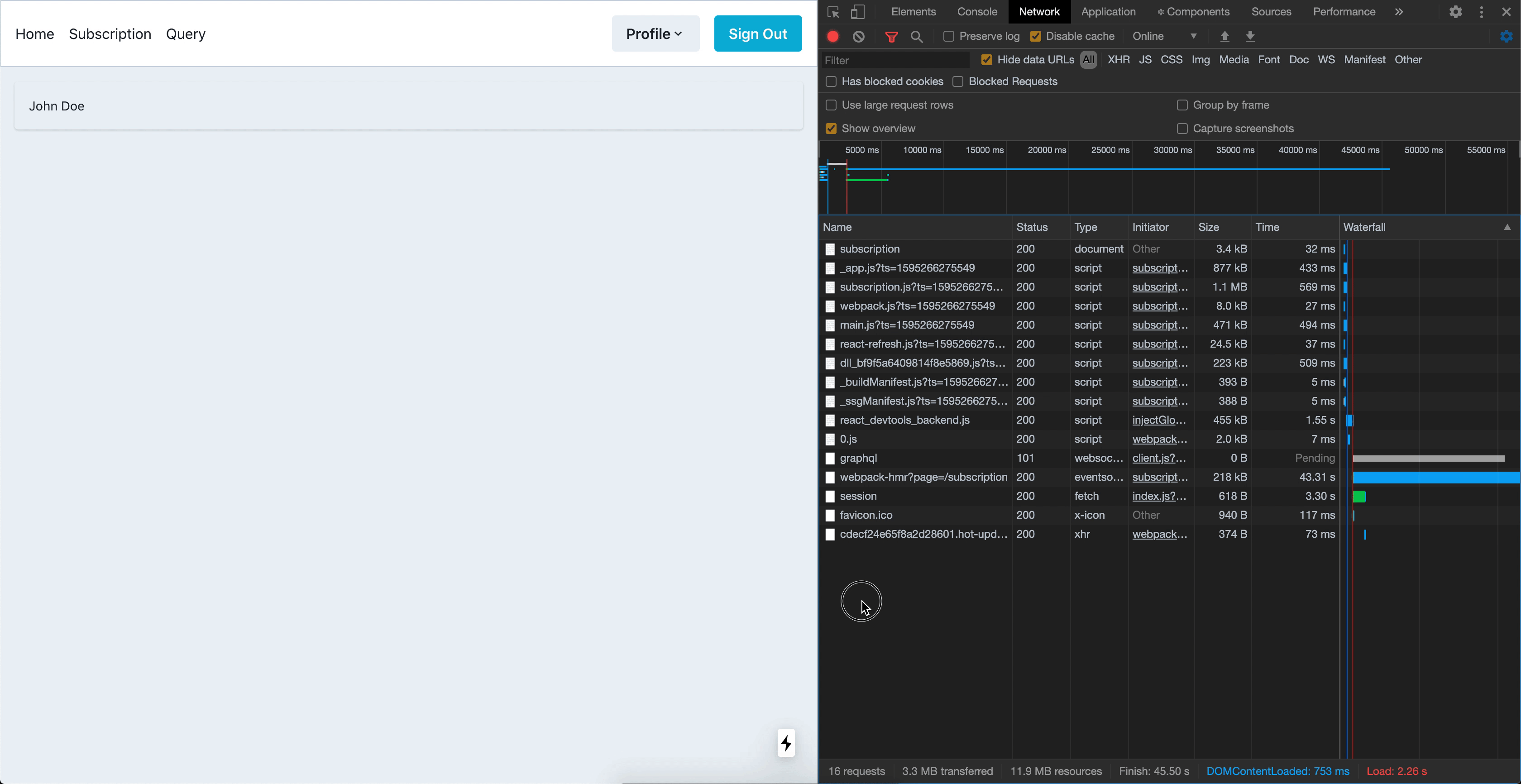Expand the Profile dropdown menu
Image resolution: width=1521 pixels, height=784 pixels.
pos(655,33)
